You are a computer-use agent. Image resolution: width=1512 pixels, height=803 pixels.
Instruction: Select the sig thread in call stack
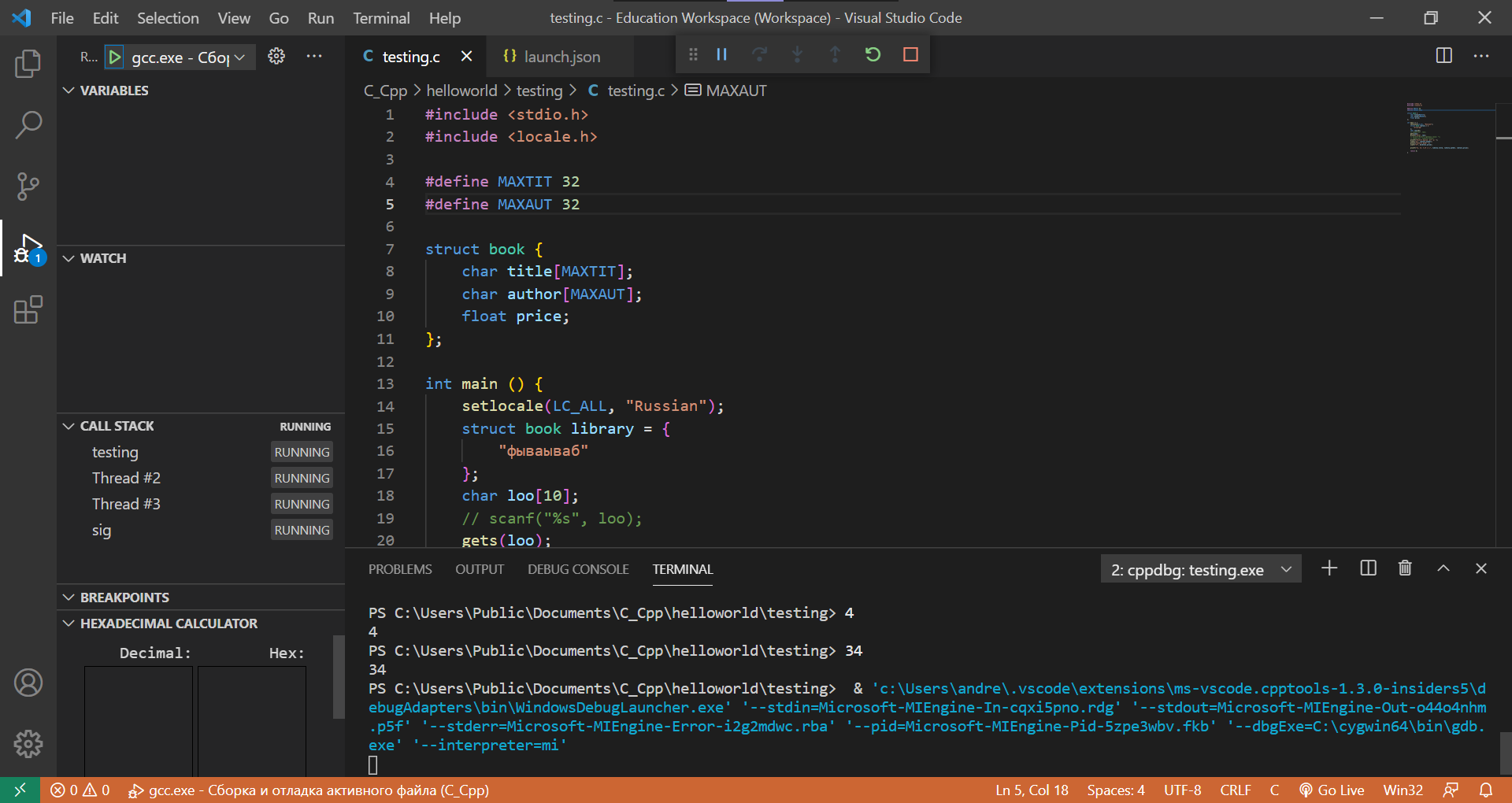click(x=201, y=530)
